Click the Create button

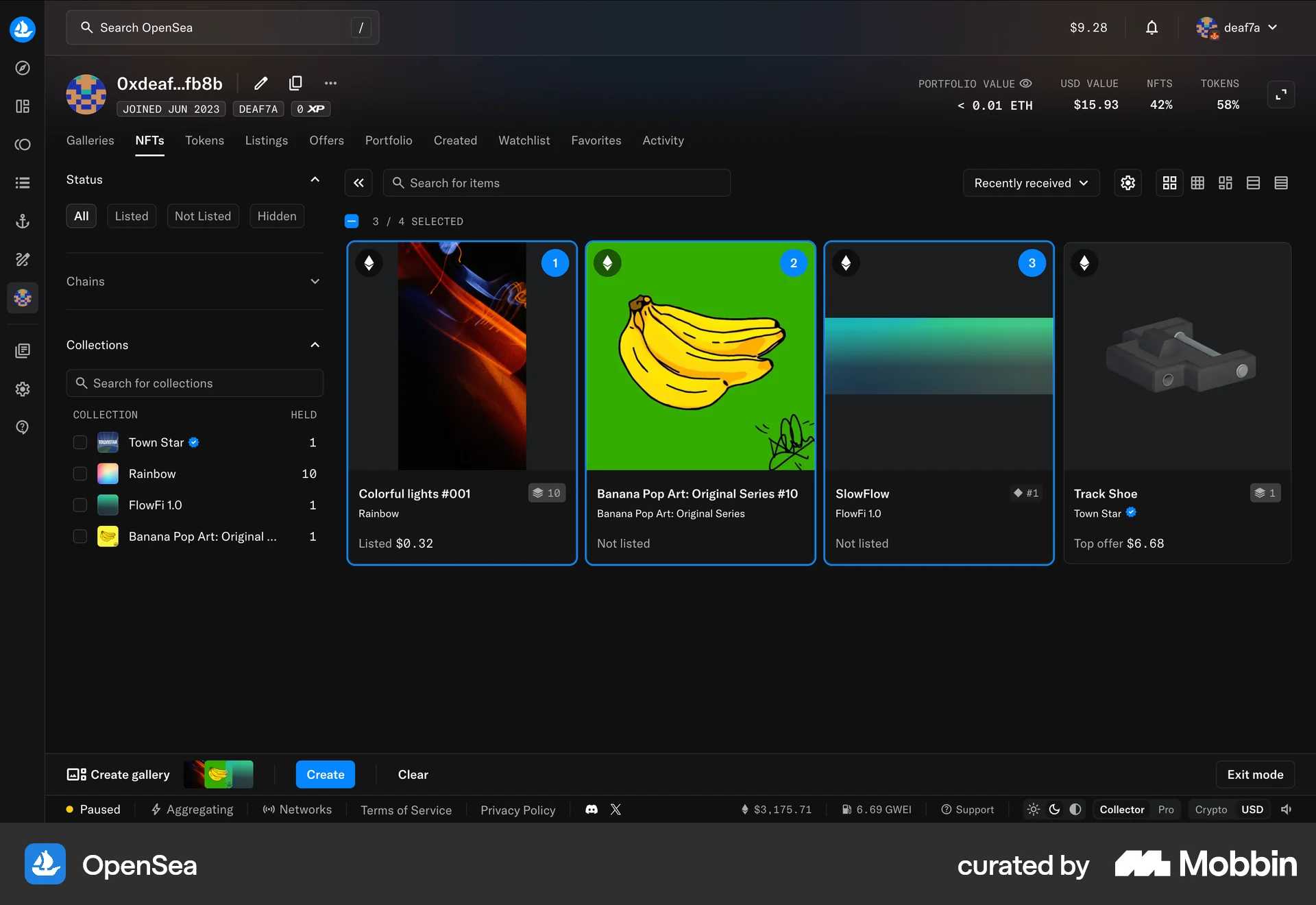(x=325, y=774)
